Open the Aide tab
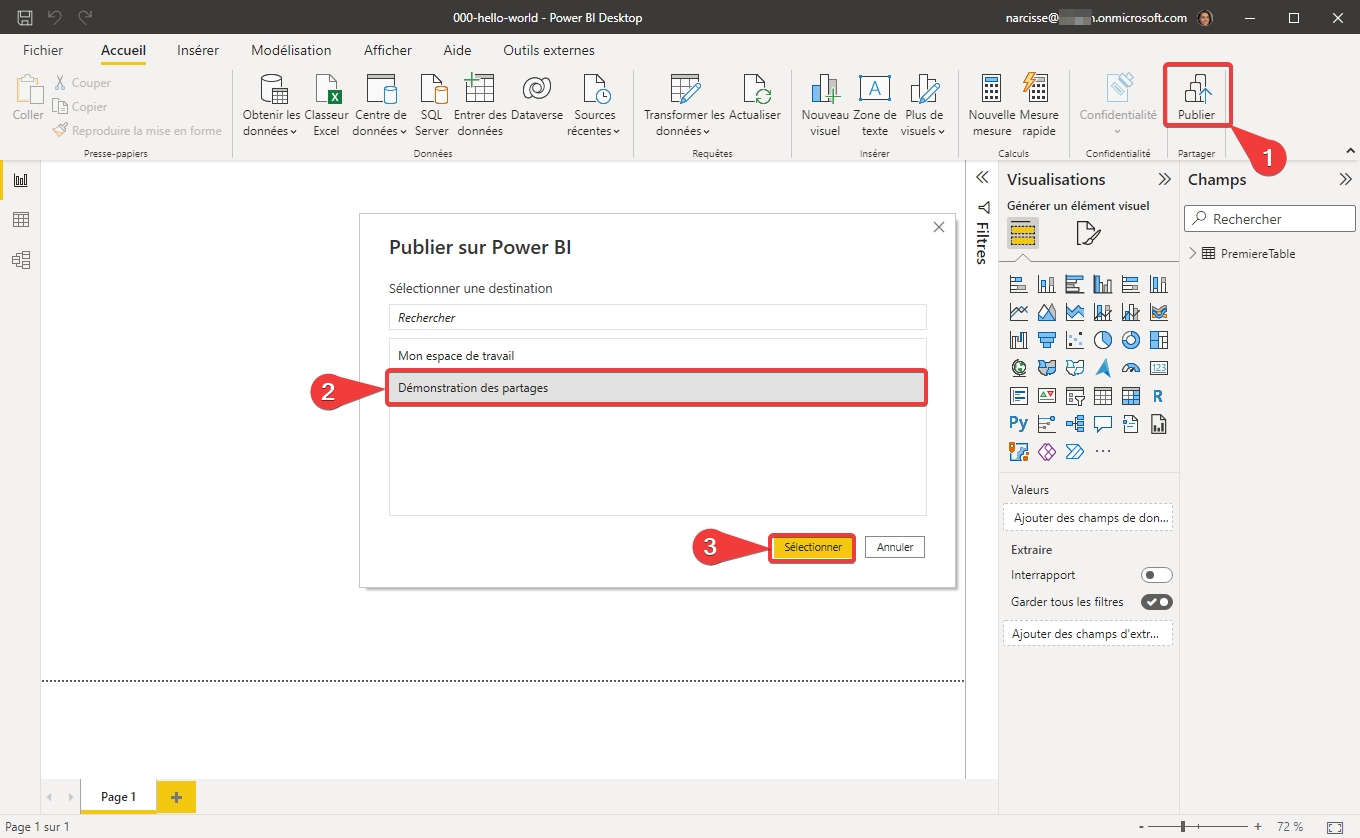The width and height of the screenshot is (1360, 838). click(x=457, y=50)
